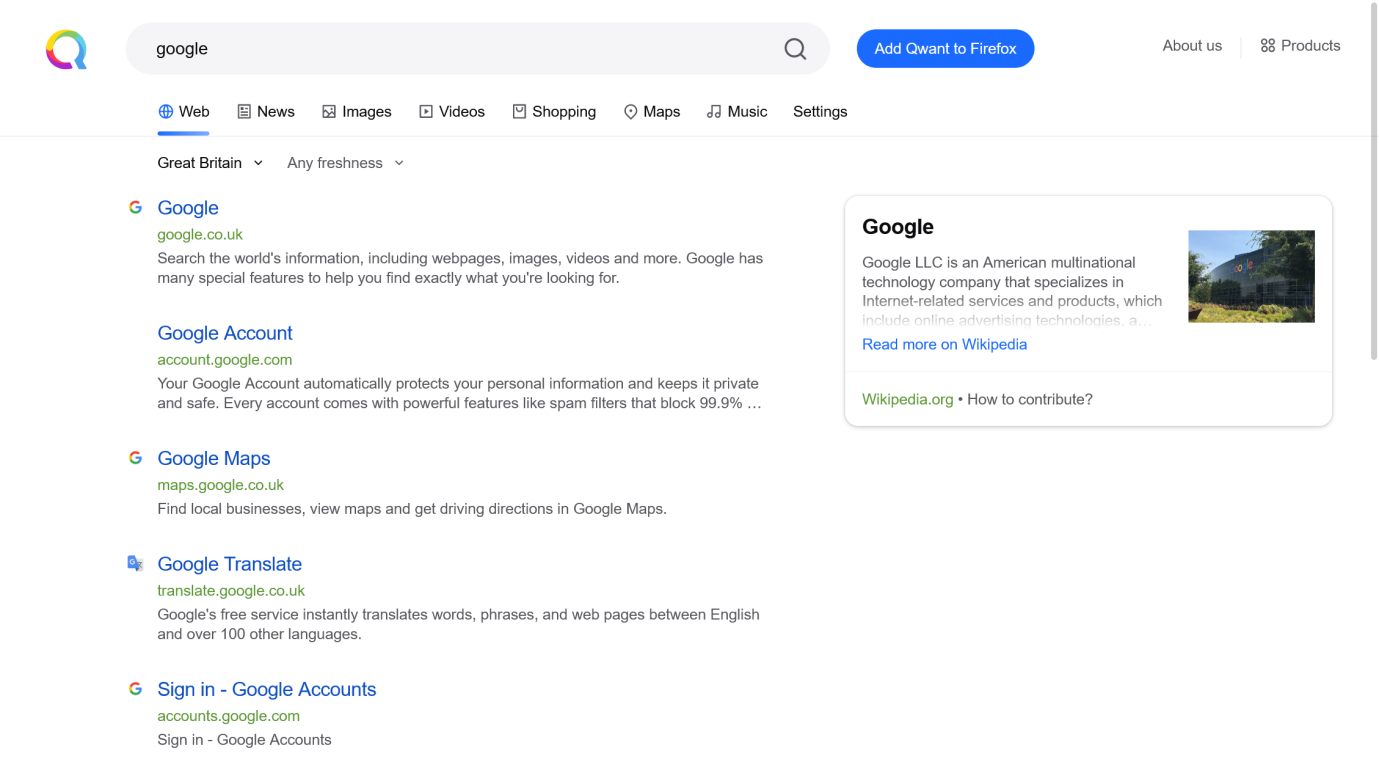Screen dimensions: 1379x776
Task: Open the Read more on Wikipedia link
Action: pos(944,344)
